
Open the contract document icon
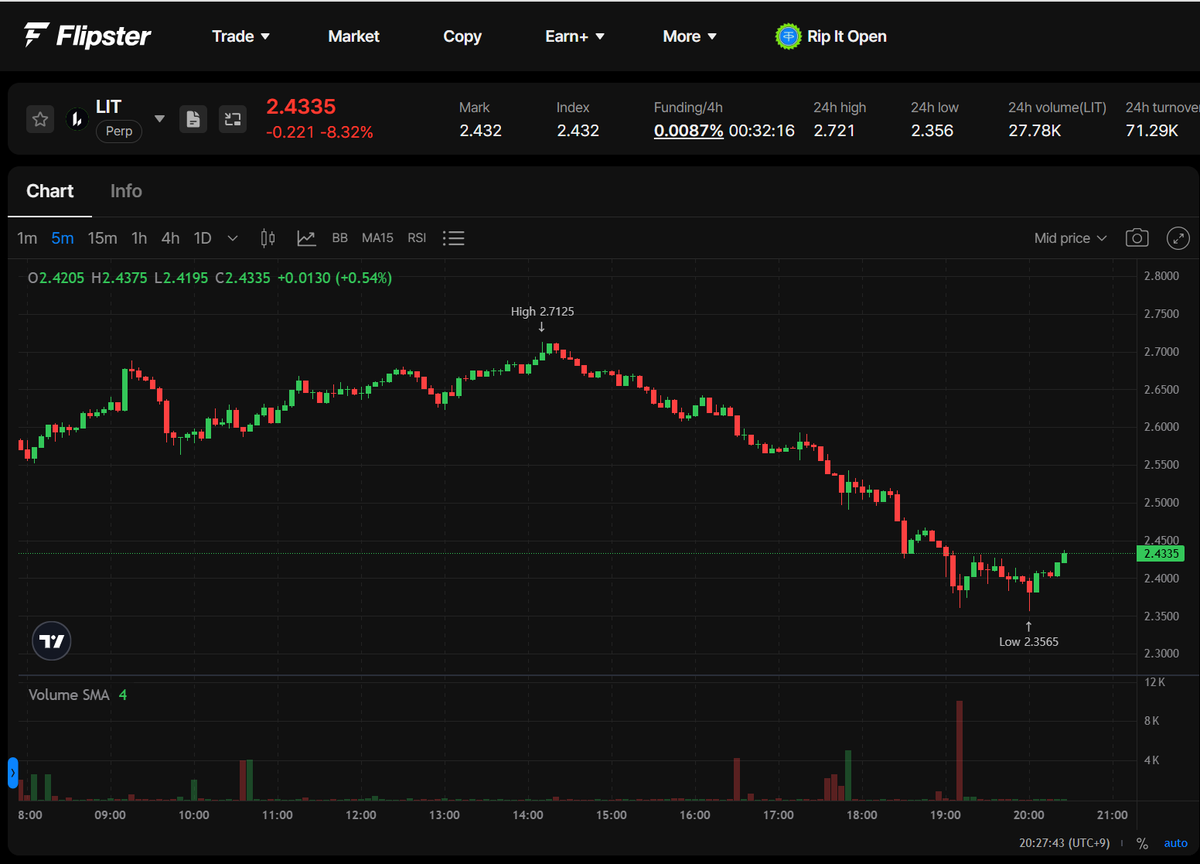click(193, 120)
